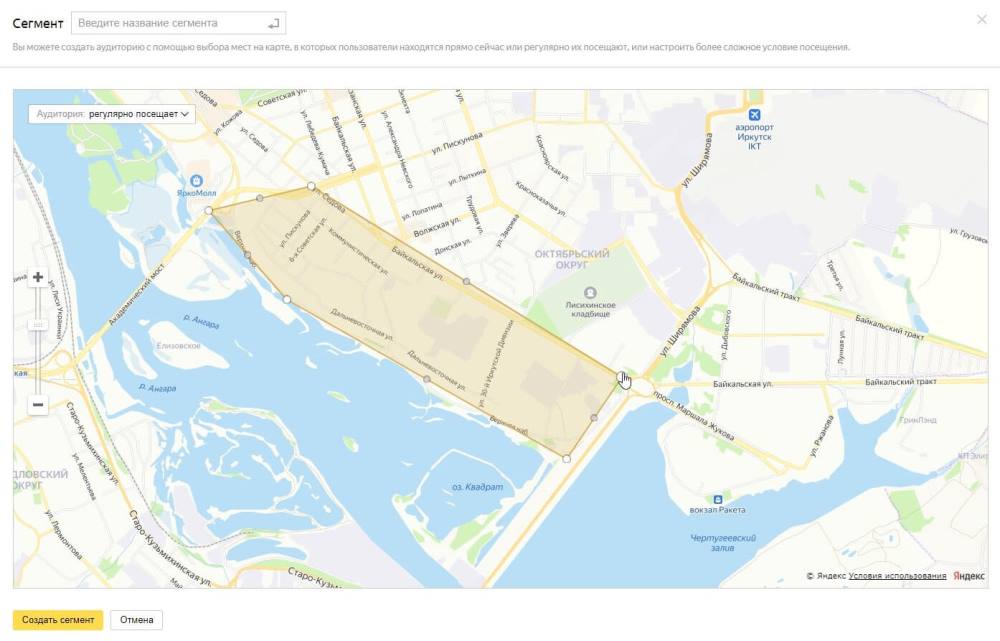Open the Аудитория dropdown
The width and height of the screenshot is (1000, 641).
point(112,114)
